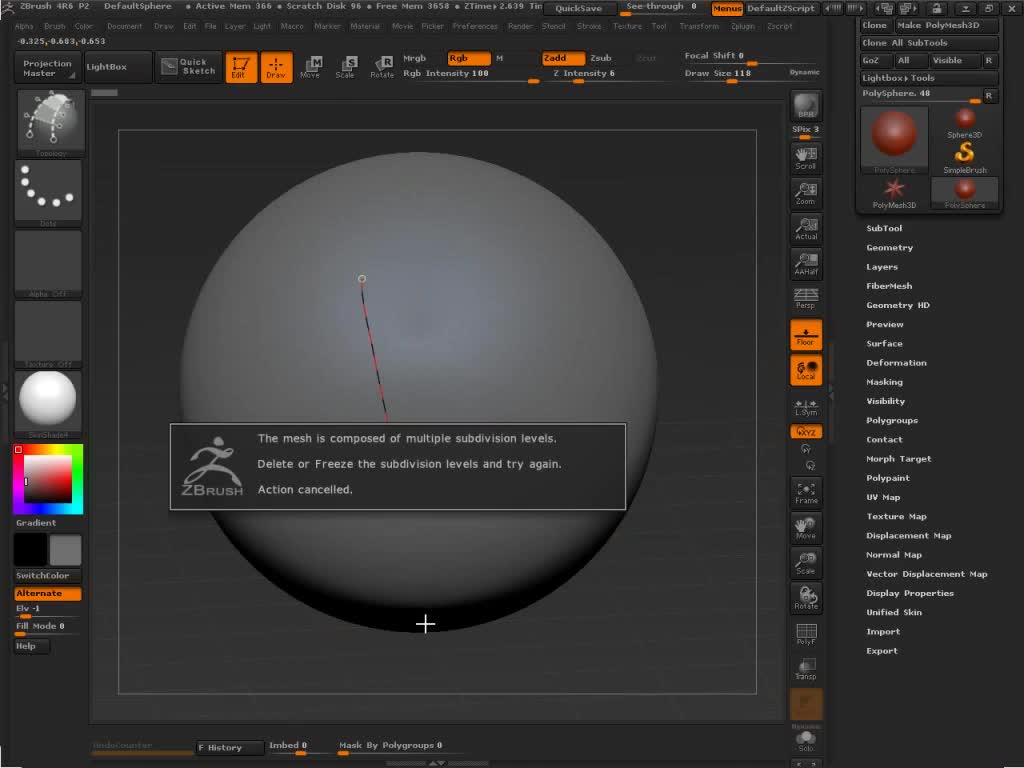Image resolution: width=1024 pixels, height=768 pixels.
Task: Click the Solo mode icon
Action: tap(806, 740)
